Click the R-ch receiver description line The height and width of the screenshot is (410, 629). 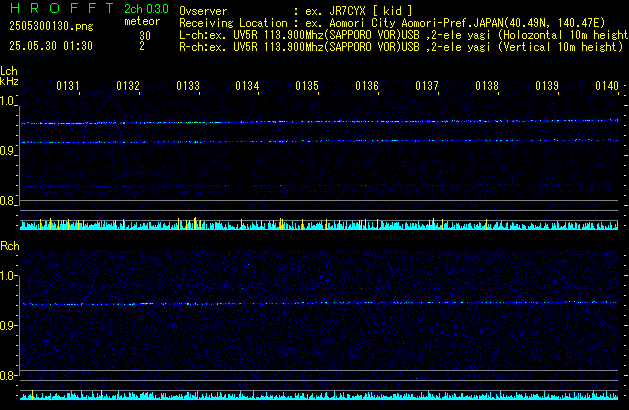(x=401, y=47)
